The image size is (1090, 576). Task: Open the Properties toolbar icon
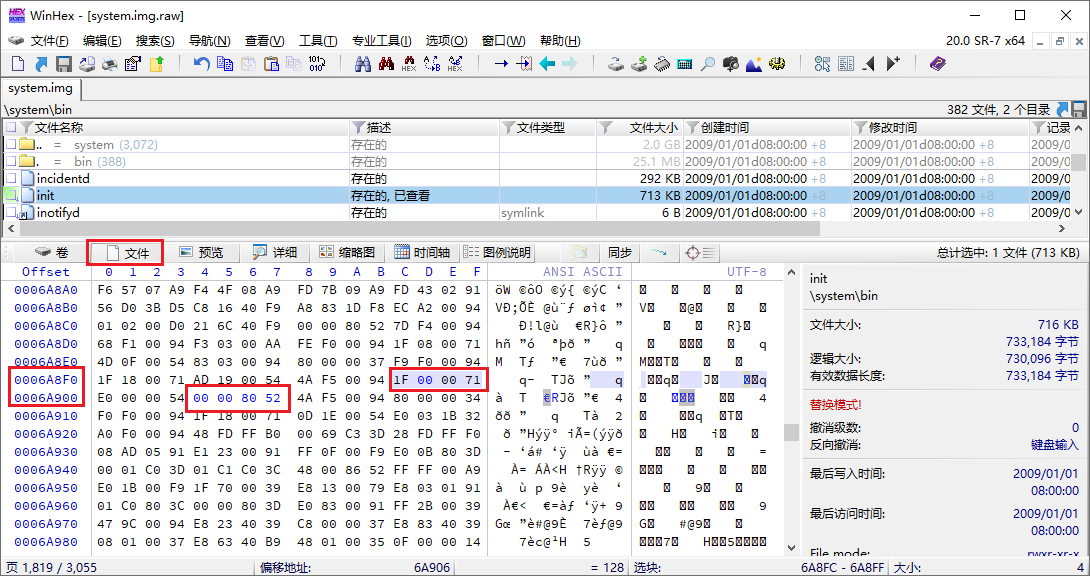133,64
